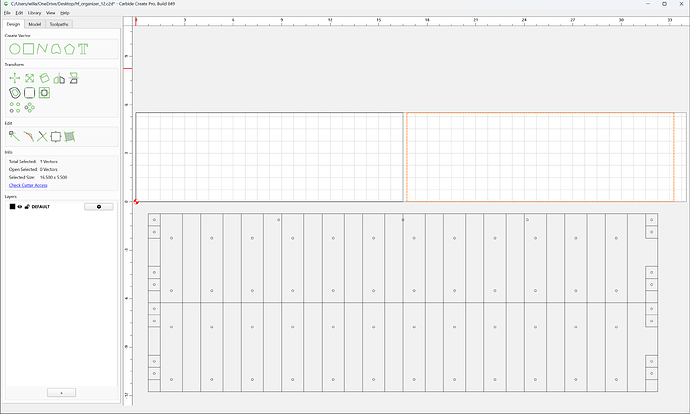This screenshot has height=414, width=690.
Task: Click the Selected Size 16.500 x 5.500 value
Action: (x=54, y=177)
